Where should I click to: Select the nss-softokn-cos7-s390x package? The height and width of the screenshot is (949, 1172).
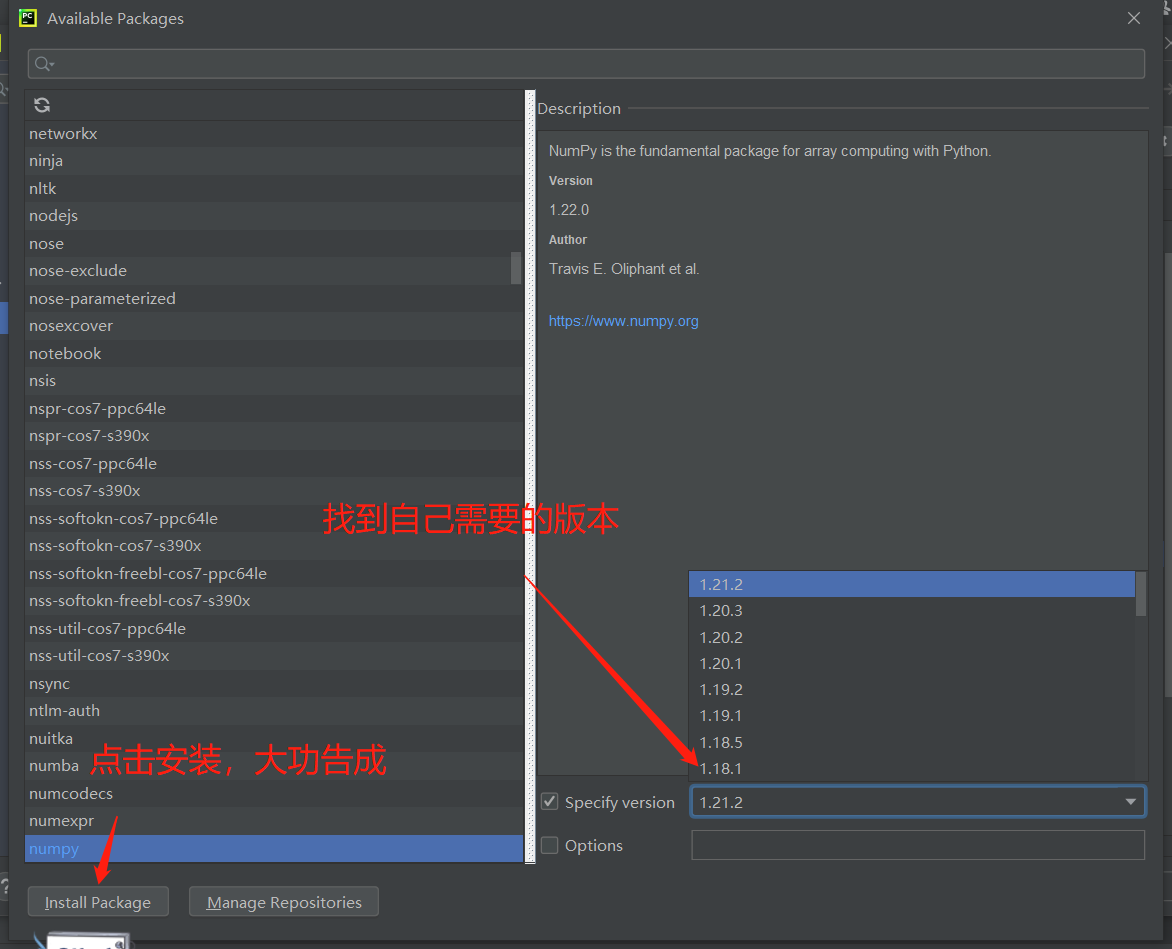274,545
